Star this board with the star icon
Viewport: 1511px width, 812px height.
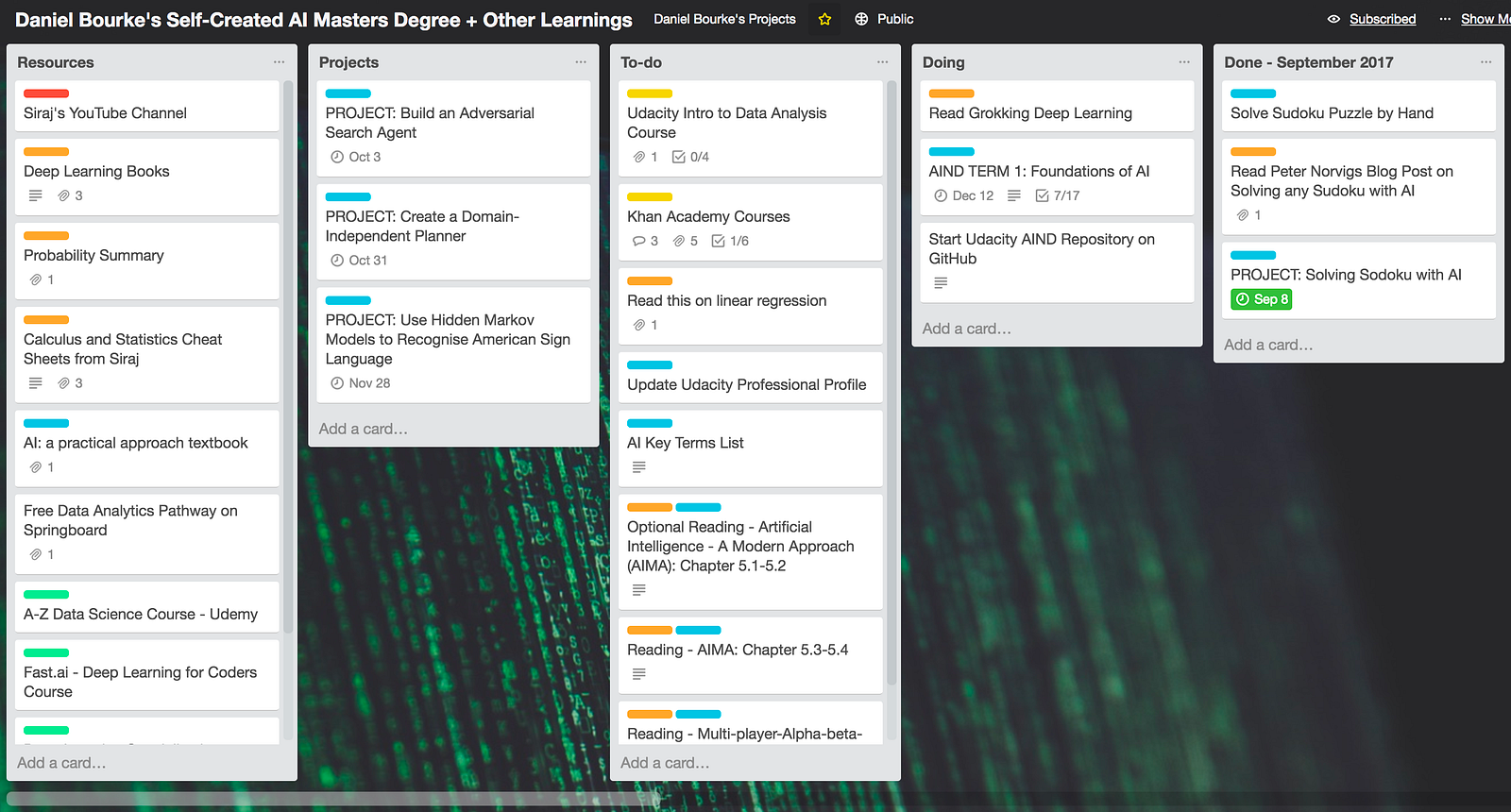824,19
